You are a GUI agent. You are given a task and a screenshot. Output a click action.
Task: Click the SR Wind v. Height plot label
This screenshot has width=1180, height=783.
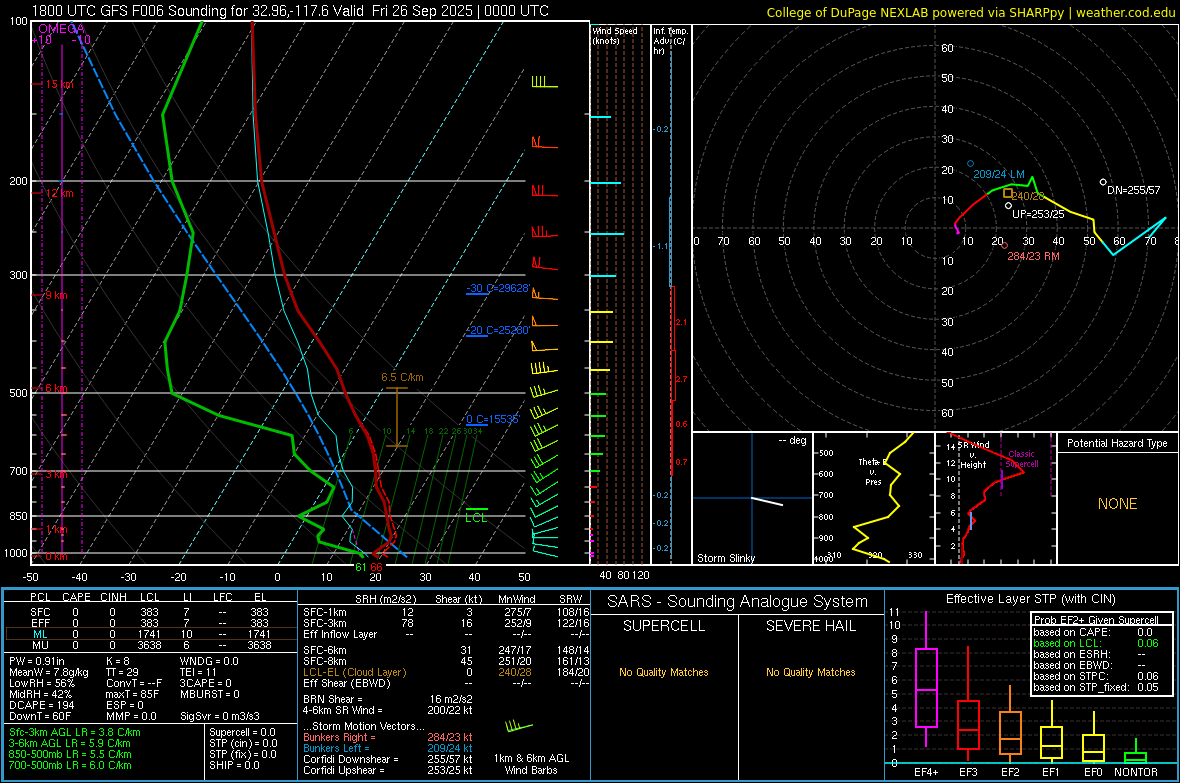pos(972,455)
